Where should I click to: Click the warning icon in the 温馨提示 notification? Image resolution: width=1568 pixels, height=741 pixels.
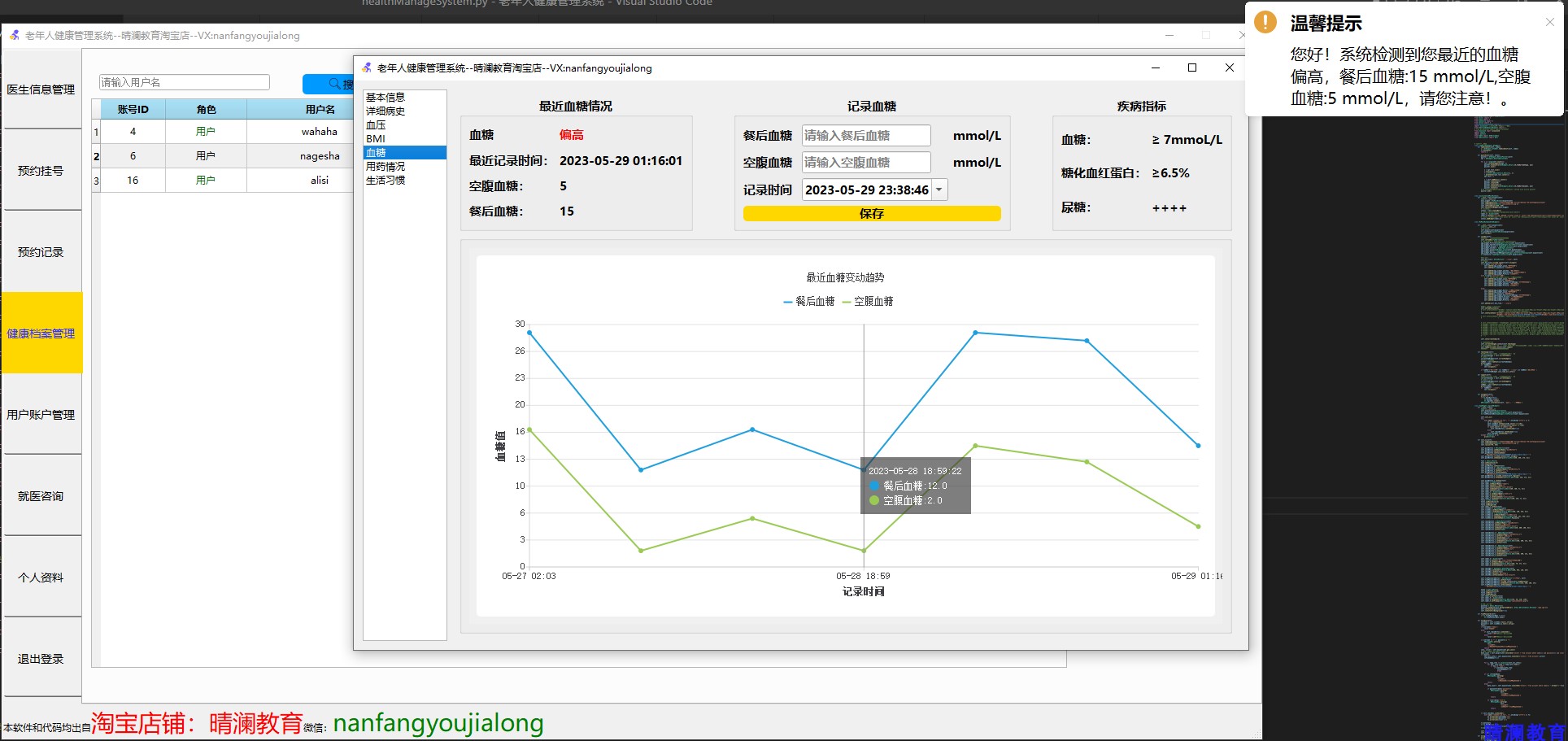pyautogui.click(x=1265, y=22)
